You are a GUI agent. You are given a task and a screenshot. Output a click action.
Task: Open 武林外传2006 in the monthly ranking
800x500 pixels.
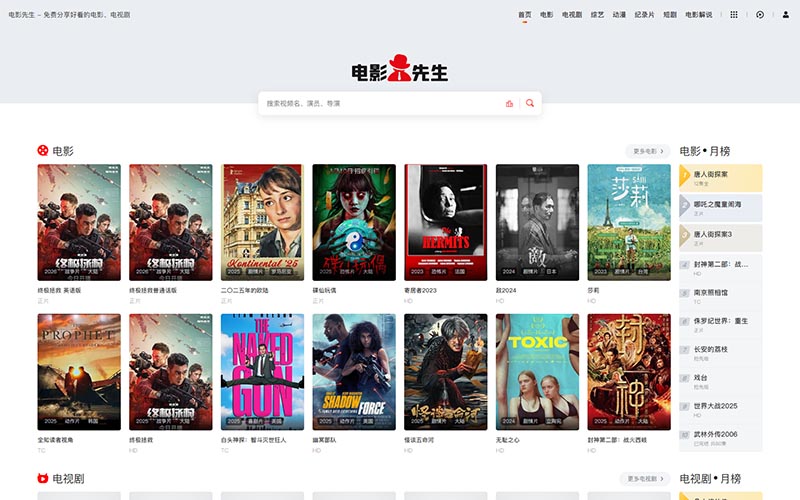[x=720, y=438]
